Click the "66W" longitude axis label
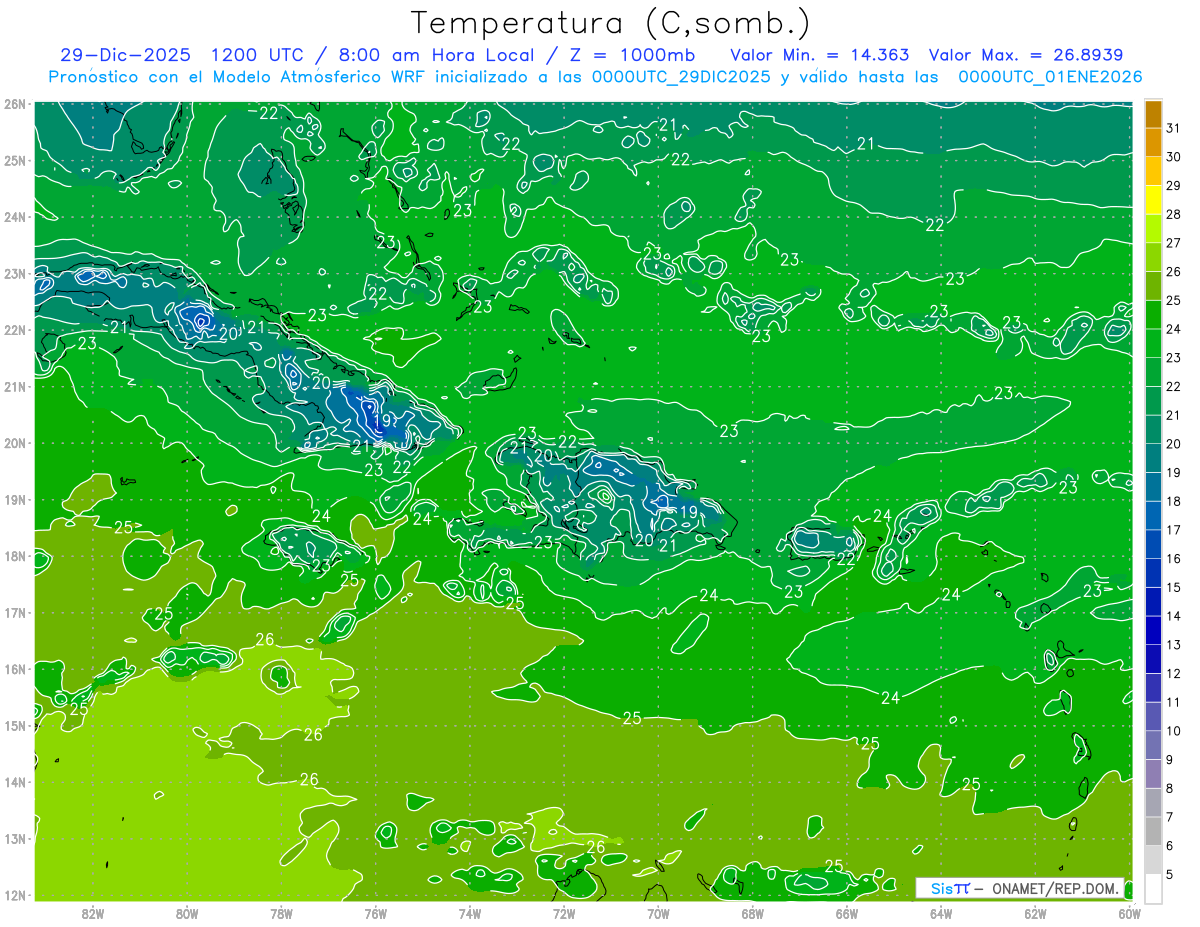This screenshot has height=927, width=1200. coord(846,913)
